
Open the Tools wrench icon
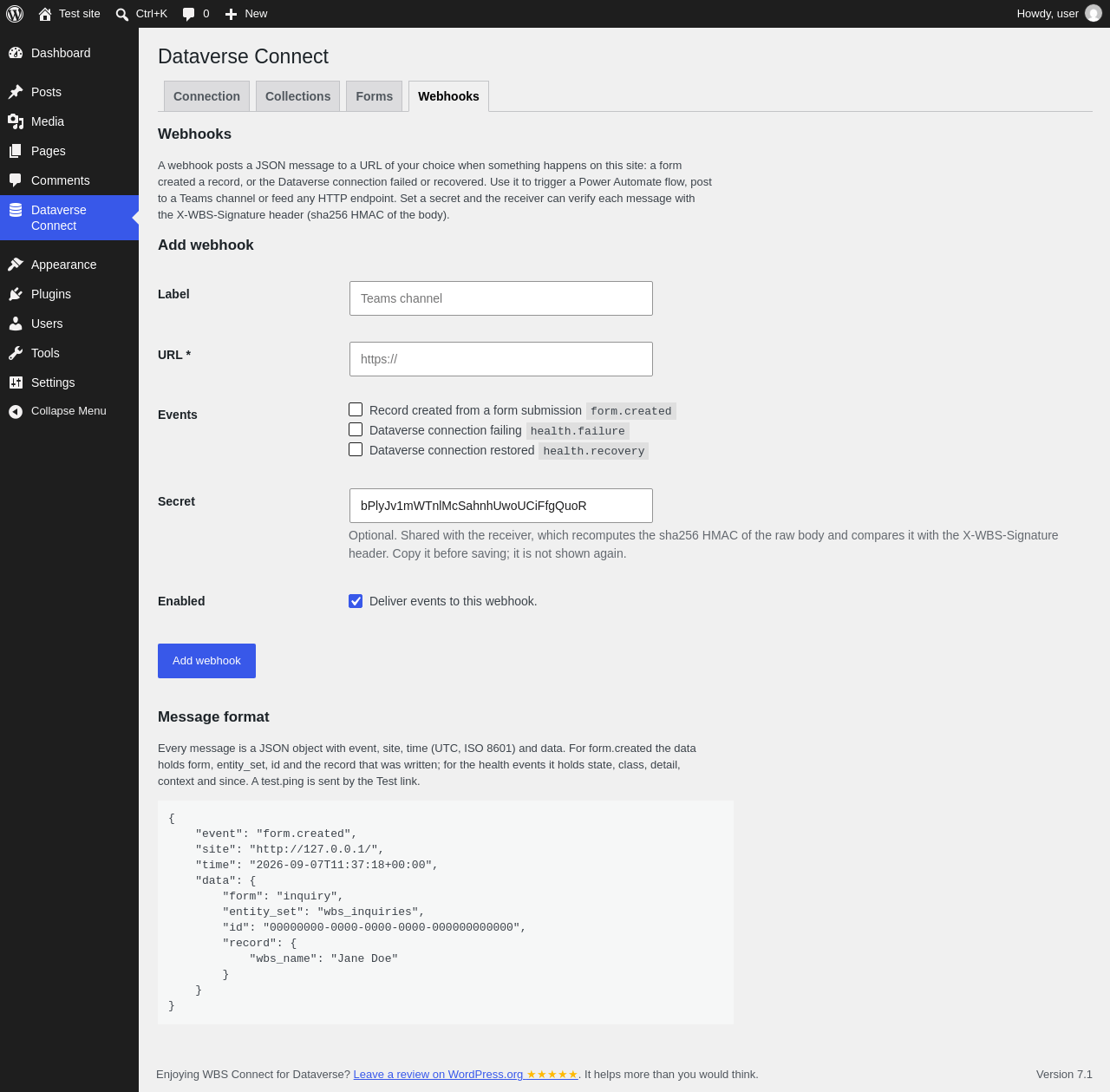(16, 353)
